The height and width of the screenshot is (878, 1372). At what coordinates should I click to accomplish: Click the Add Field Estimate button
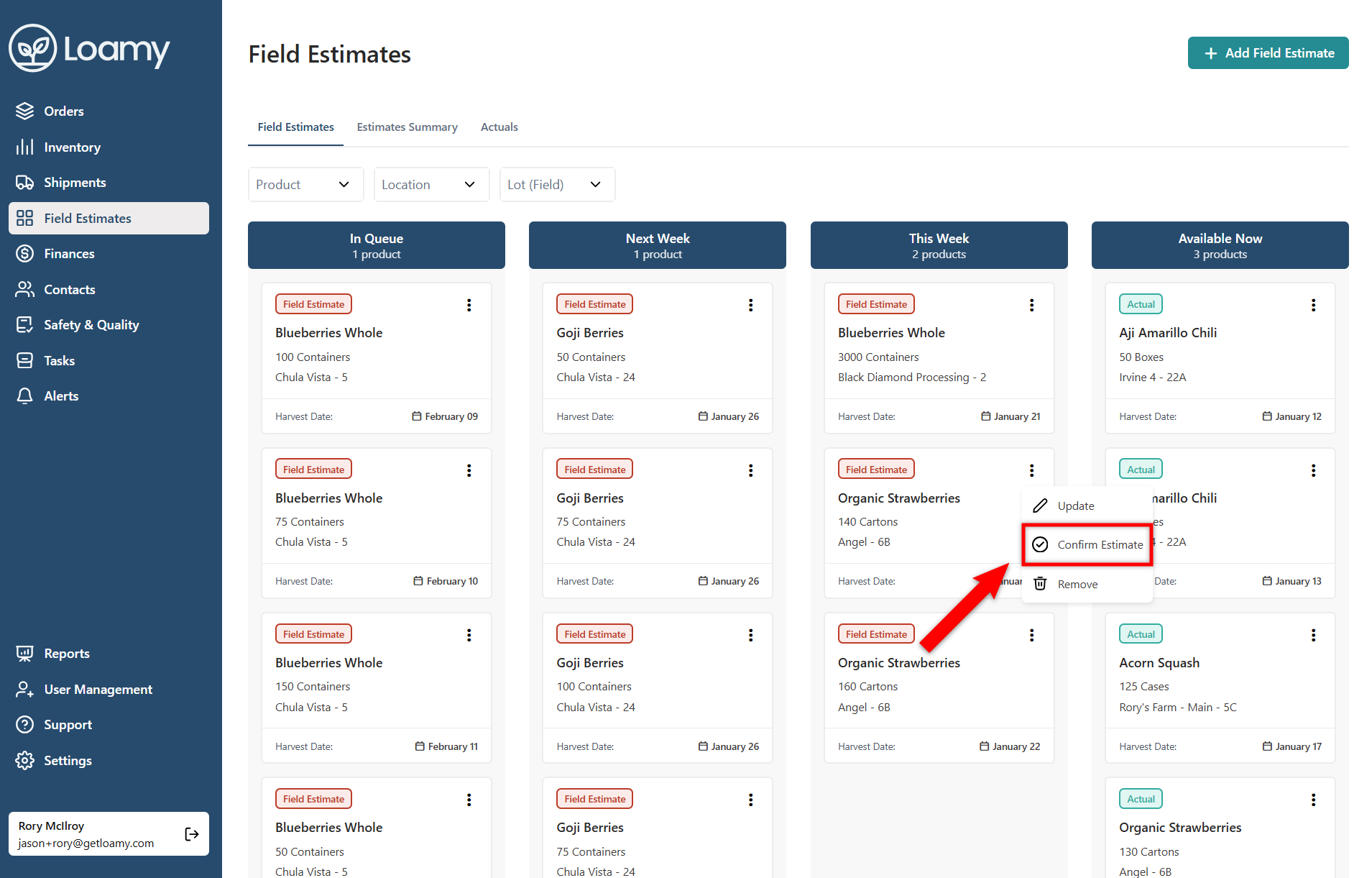coord(1268,53)
